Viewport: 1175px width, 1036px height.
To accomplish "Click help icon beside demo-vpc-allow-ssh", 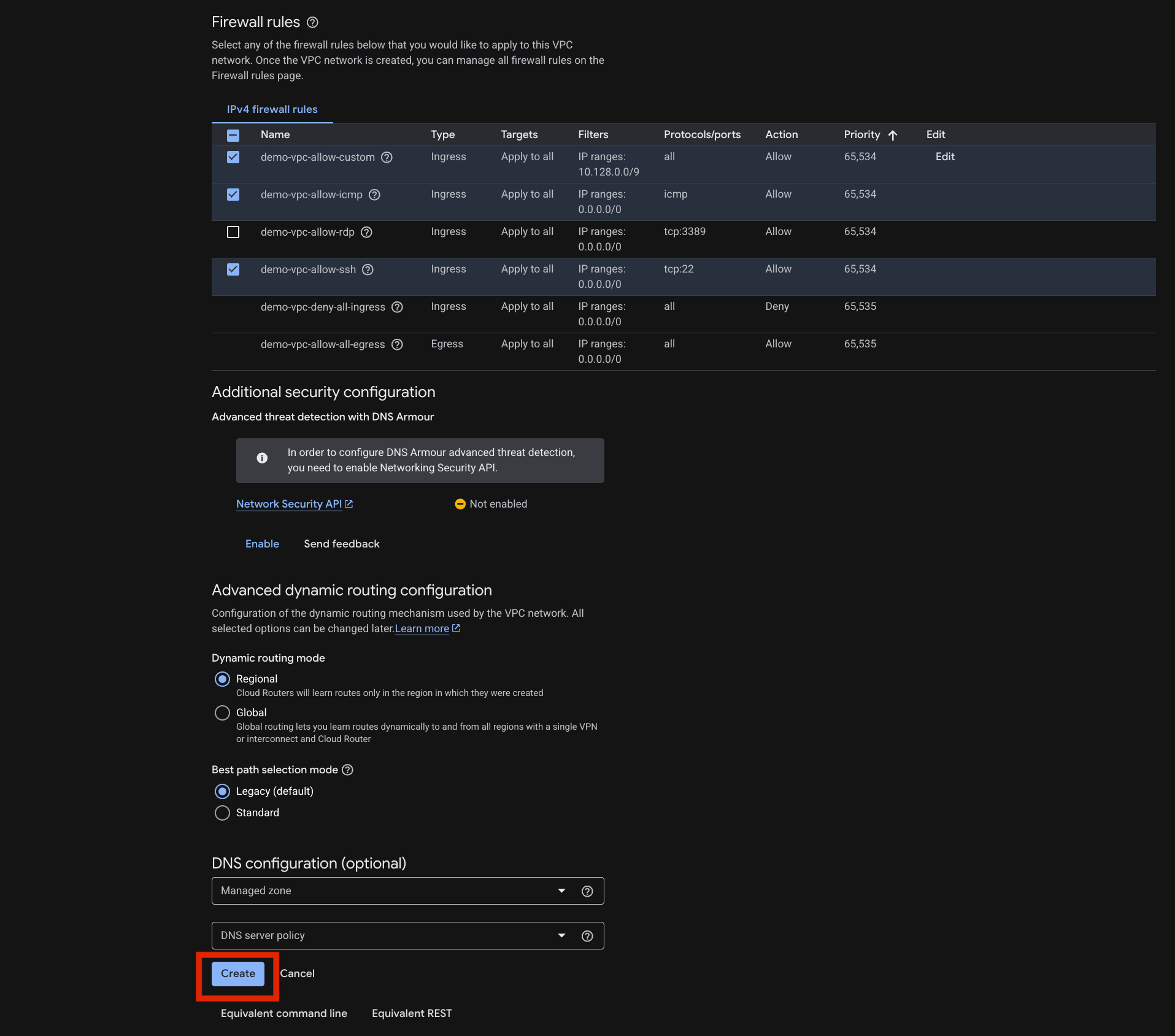I will tap(368, 269).
